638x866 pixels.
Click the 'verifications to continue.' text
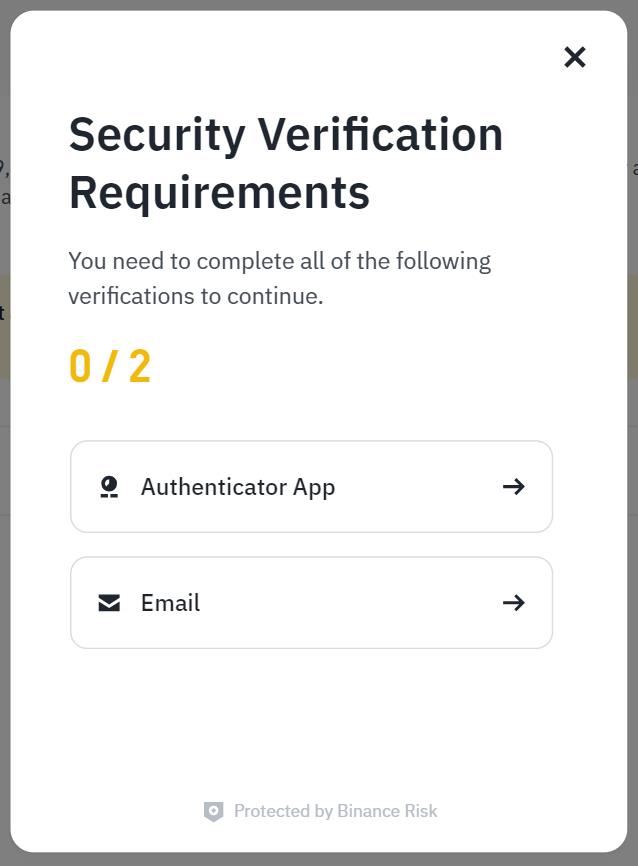[195, 297]
